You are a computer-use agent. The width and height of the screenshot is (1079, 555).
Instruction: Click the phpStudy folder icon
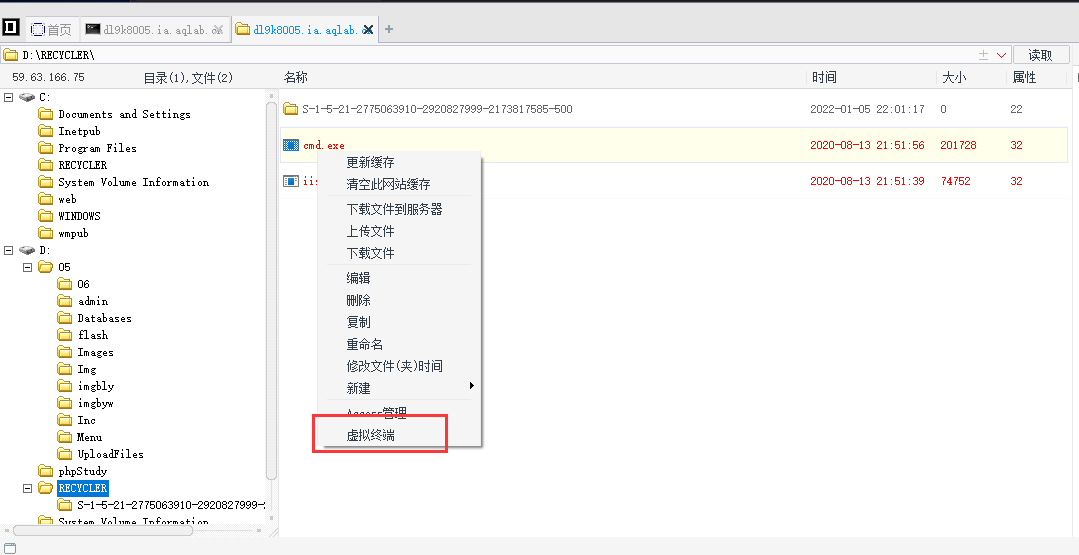click(x=46, y=471)
